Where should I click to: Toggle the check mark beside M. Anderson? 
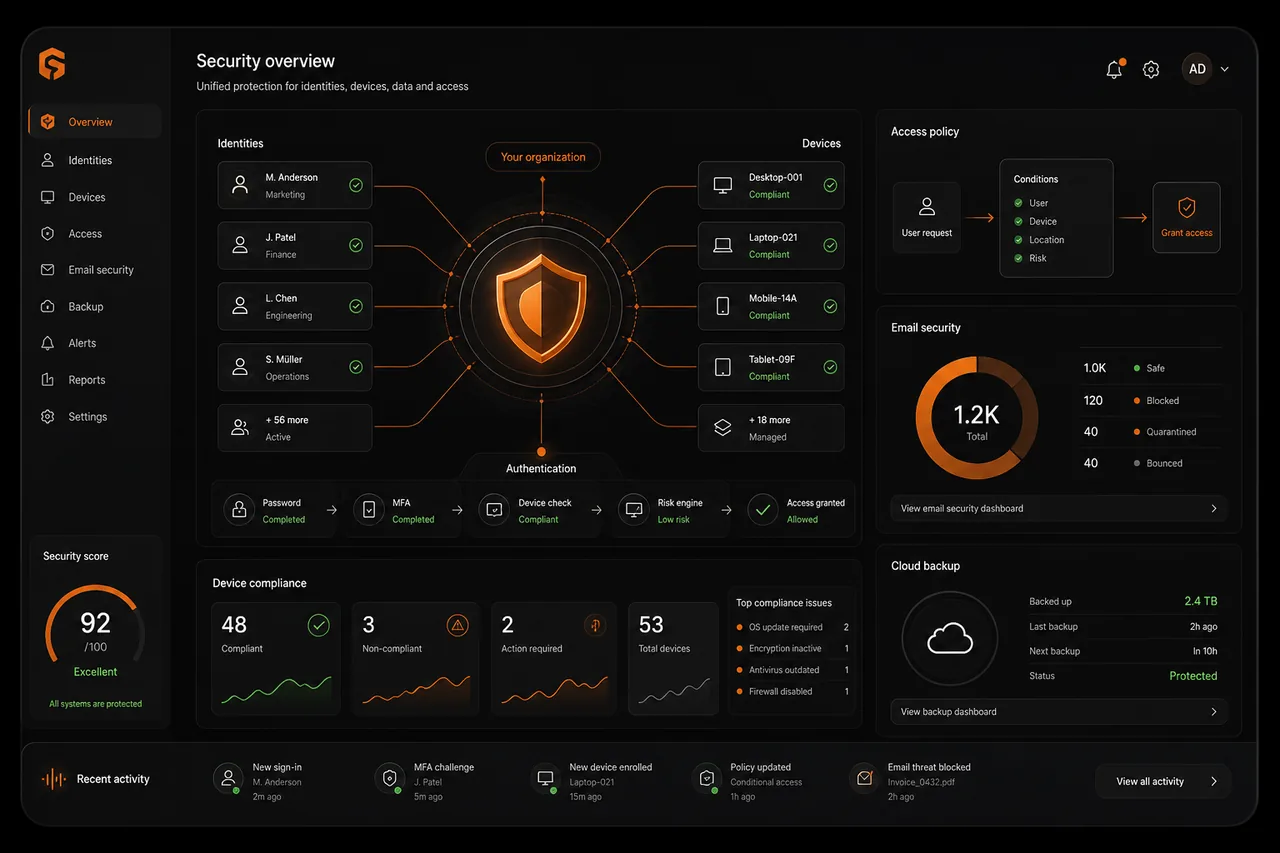[356, 185]
